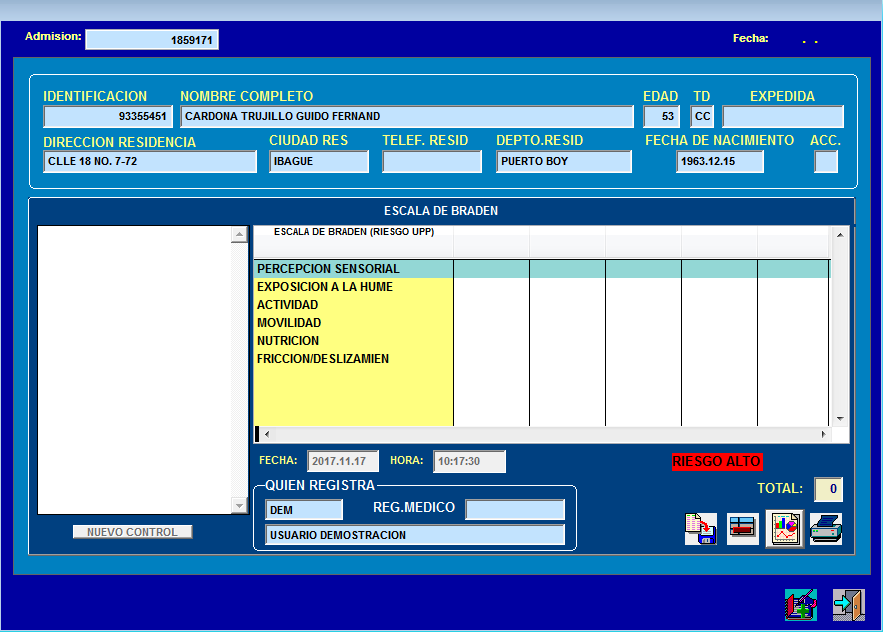Click the TELEF. RESID field
Viewport: 883px width, 632px height.
point(432,162)
